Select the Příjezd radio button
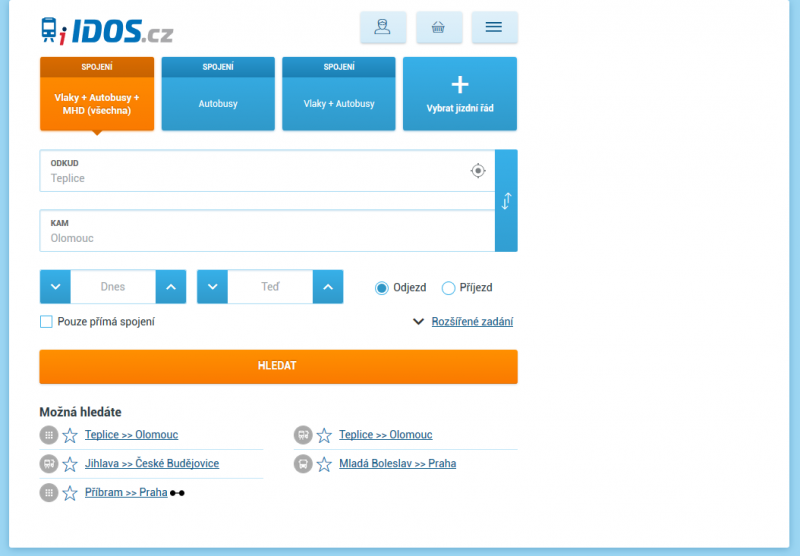This screenshot has height=556, width=800. pyautogui.click(x=448, y=288)
